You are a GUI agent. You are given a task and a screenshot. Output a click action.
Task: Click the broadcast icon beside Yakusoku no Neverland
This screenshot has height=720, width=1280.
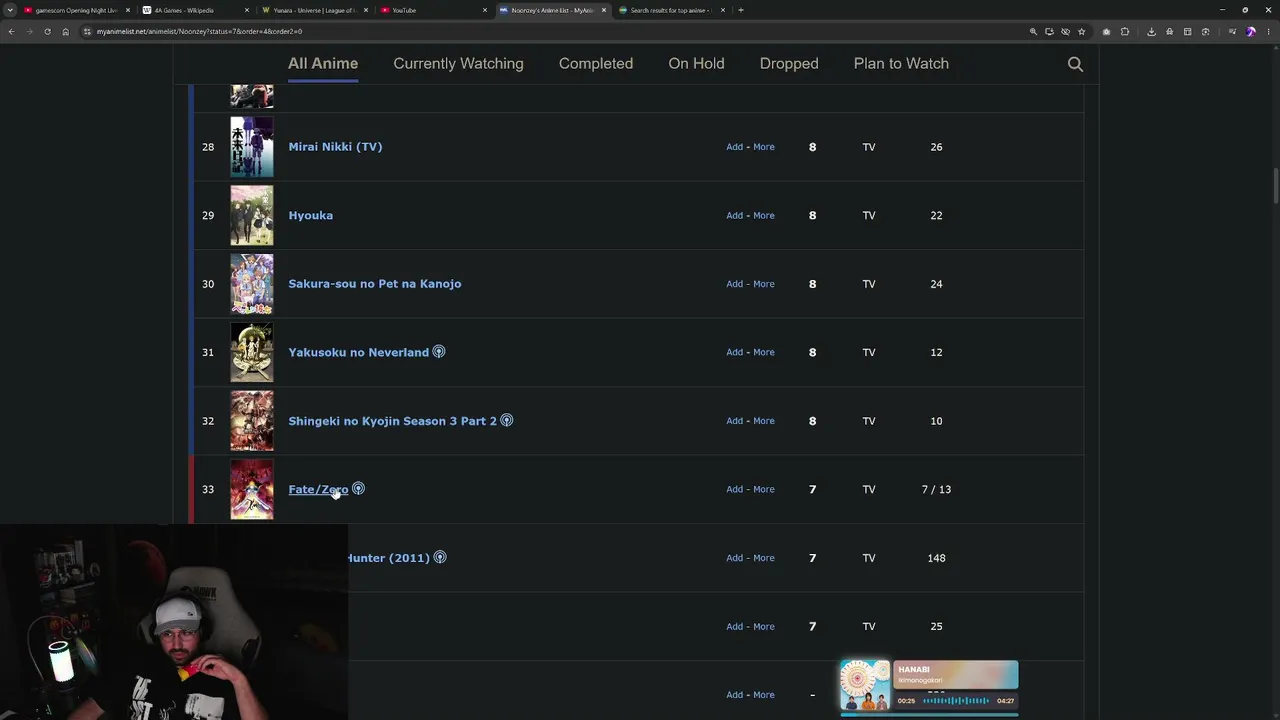tap(439, 352)
